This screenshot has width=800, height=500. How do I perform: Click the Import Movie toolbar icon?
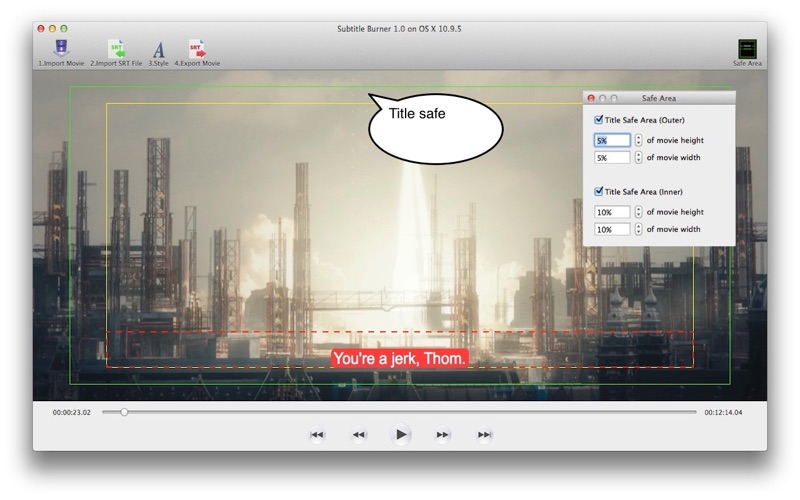[x=61, y=49]
